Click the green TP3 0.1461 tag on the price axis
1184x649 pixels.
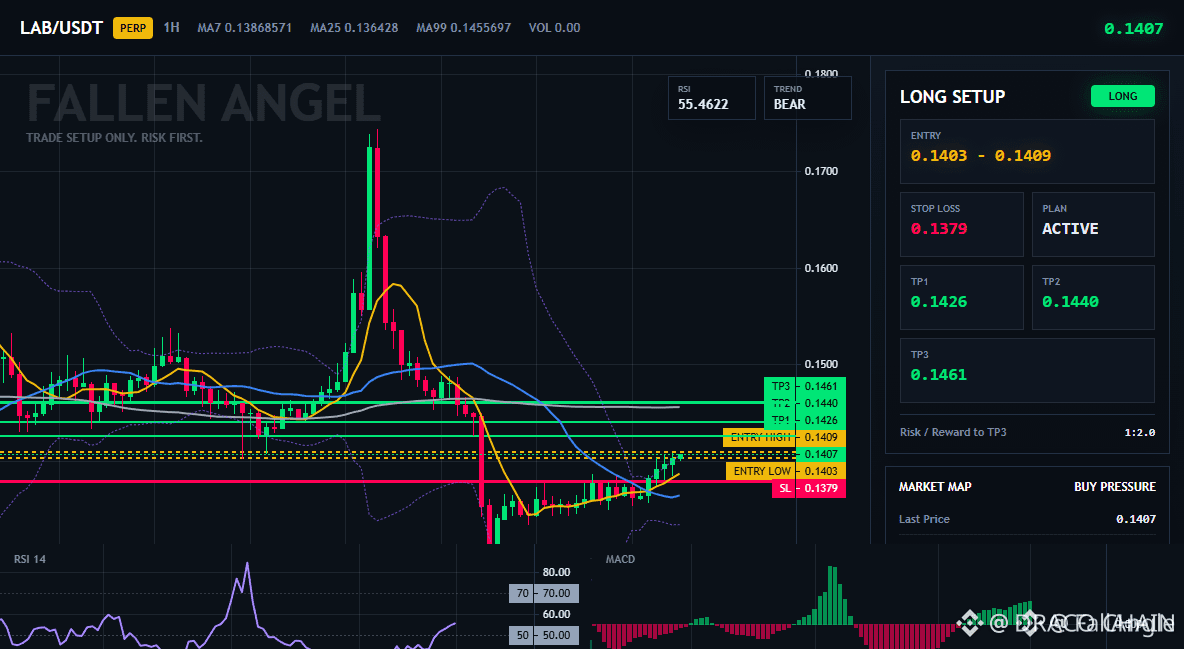click(x=805, y=386)
